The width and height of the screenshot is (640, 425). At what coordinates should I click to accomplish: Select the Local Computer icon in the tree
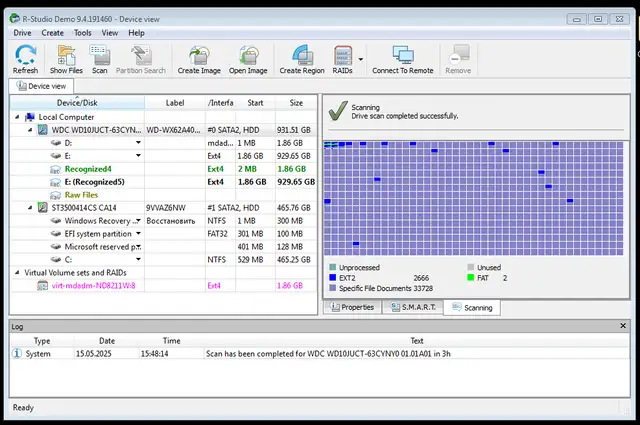[x=30, y=117]
